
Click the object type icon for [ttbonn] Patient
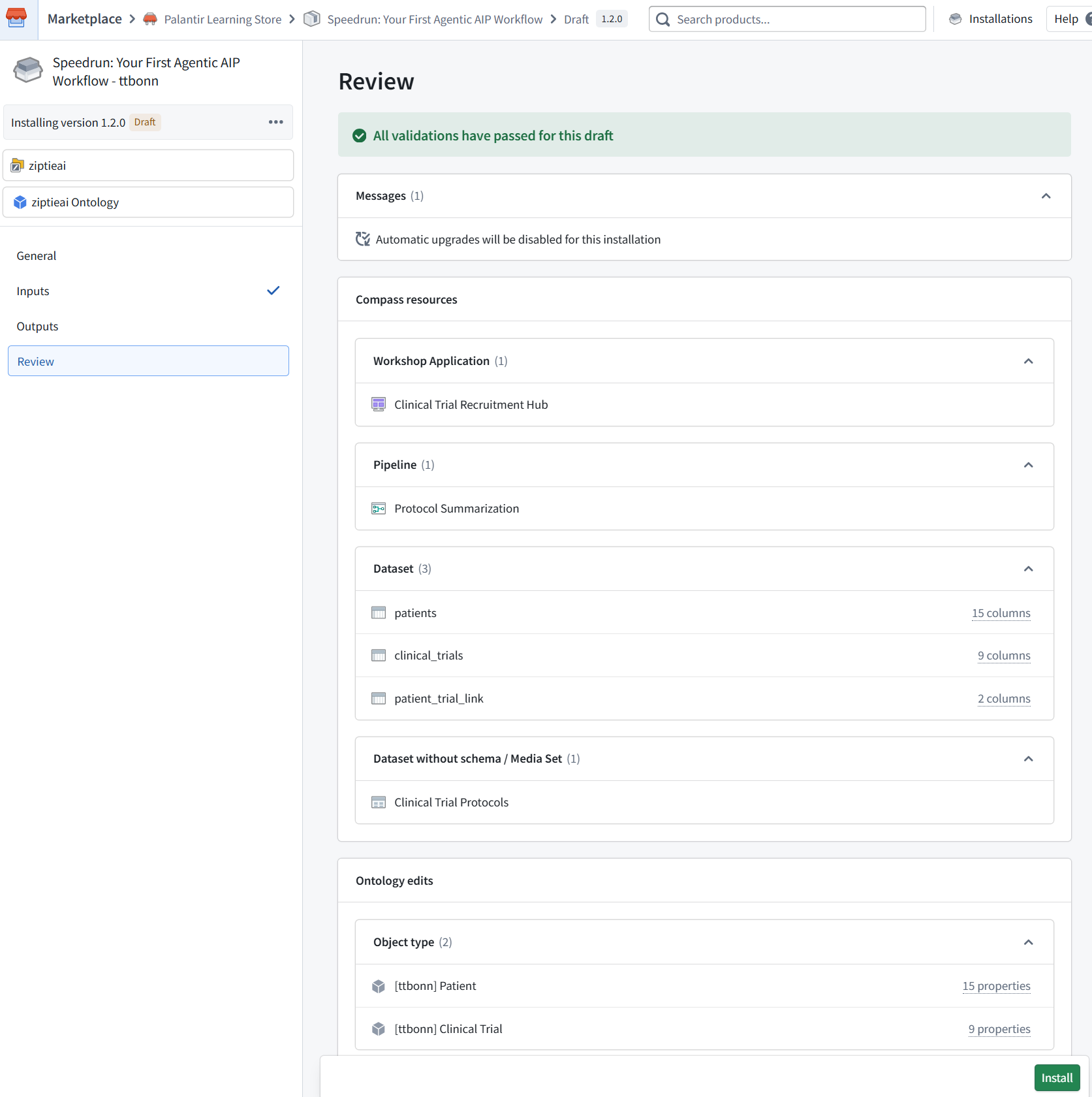(379, 986)
